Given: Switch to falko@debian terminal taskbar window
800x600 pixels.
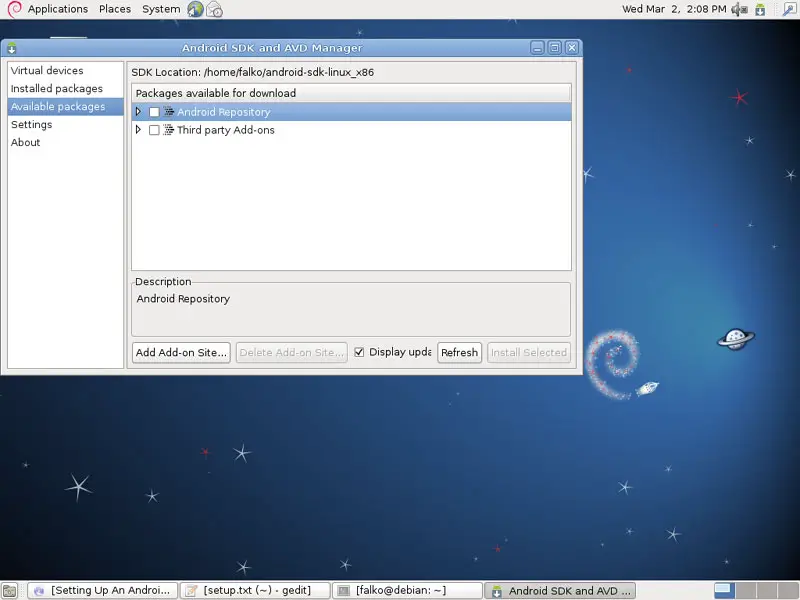Looking at the screenshot, I should coord(407,591).
